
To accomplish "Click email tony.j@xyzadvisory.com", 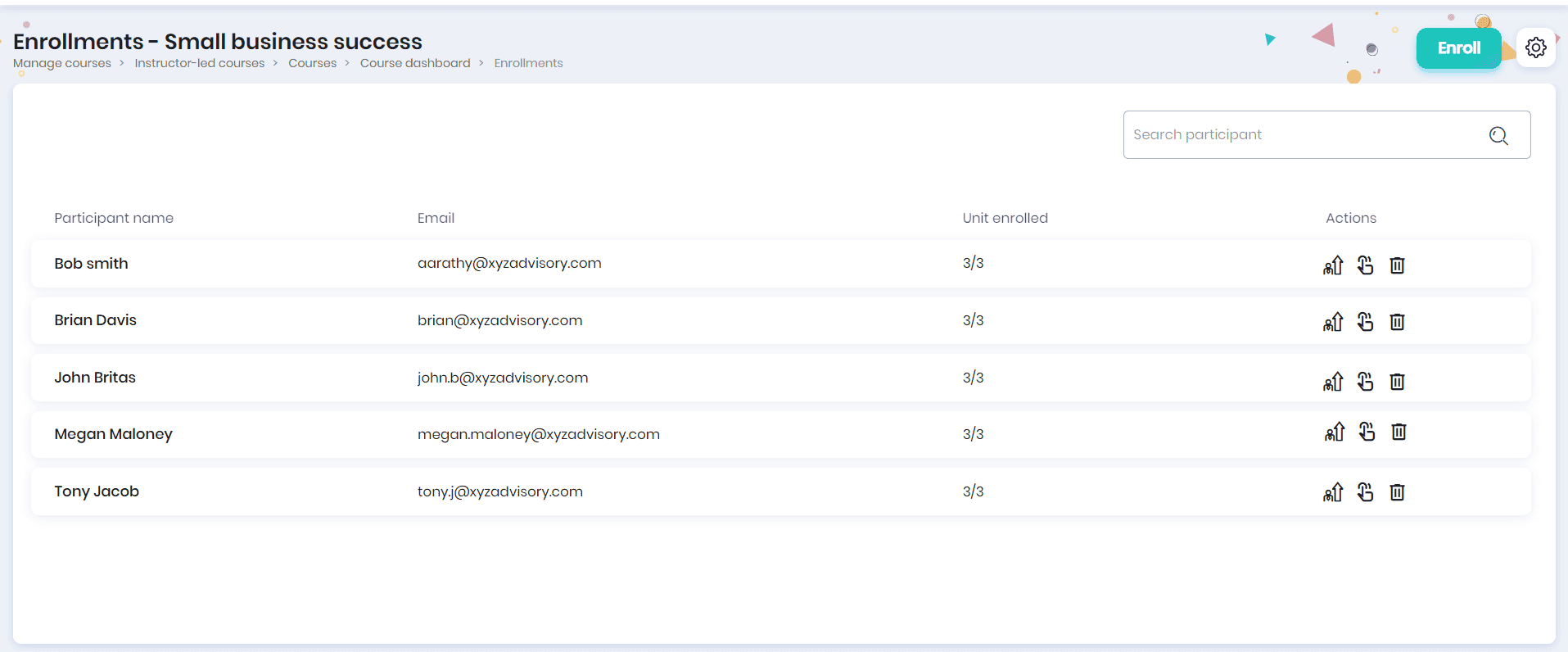I will tap(500, 491).
